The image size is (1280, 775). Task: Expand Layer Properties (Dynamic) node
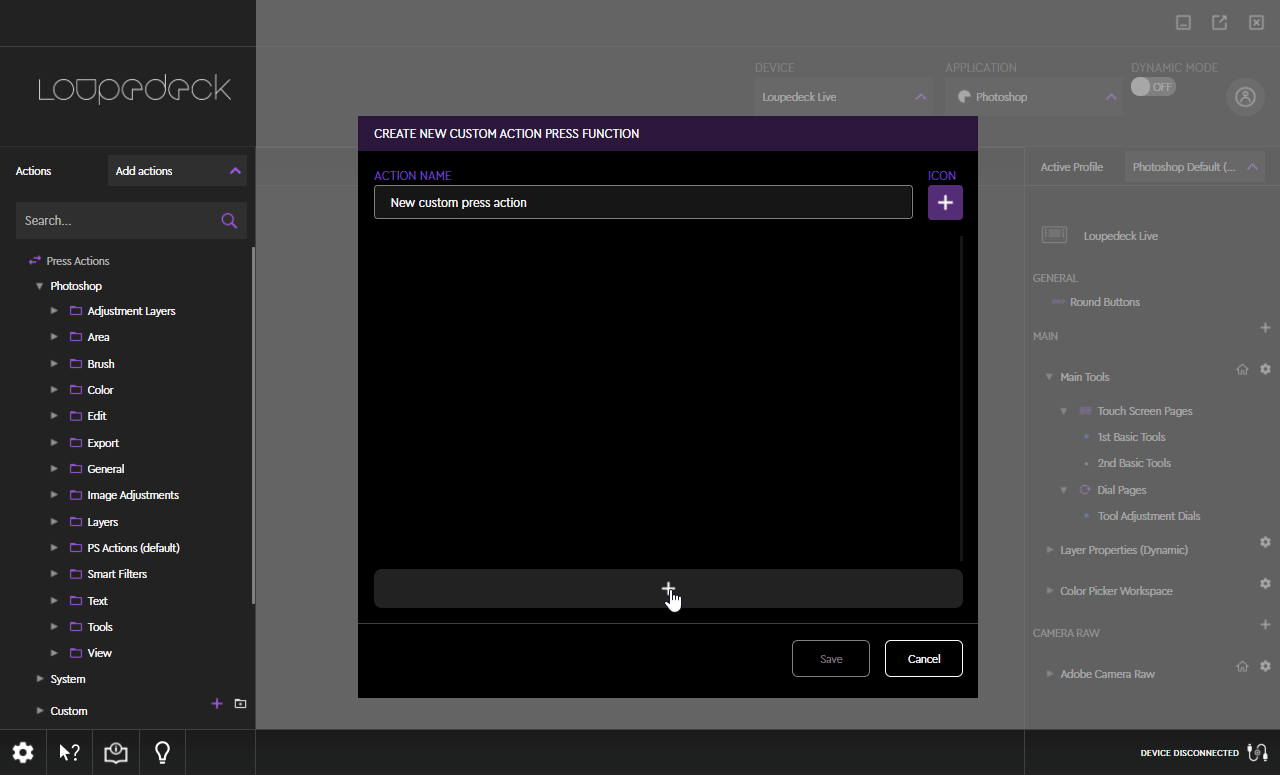click(1049, 550)
